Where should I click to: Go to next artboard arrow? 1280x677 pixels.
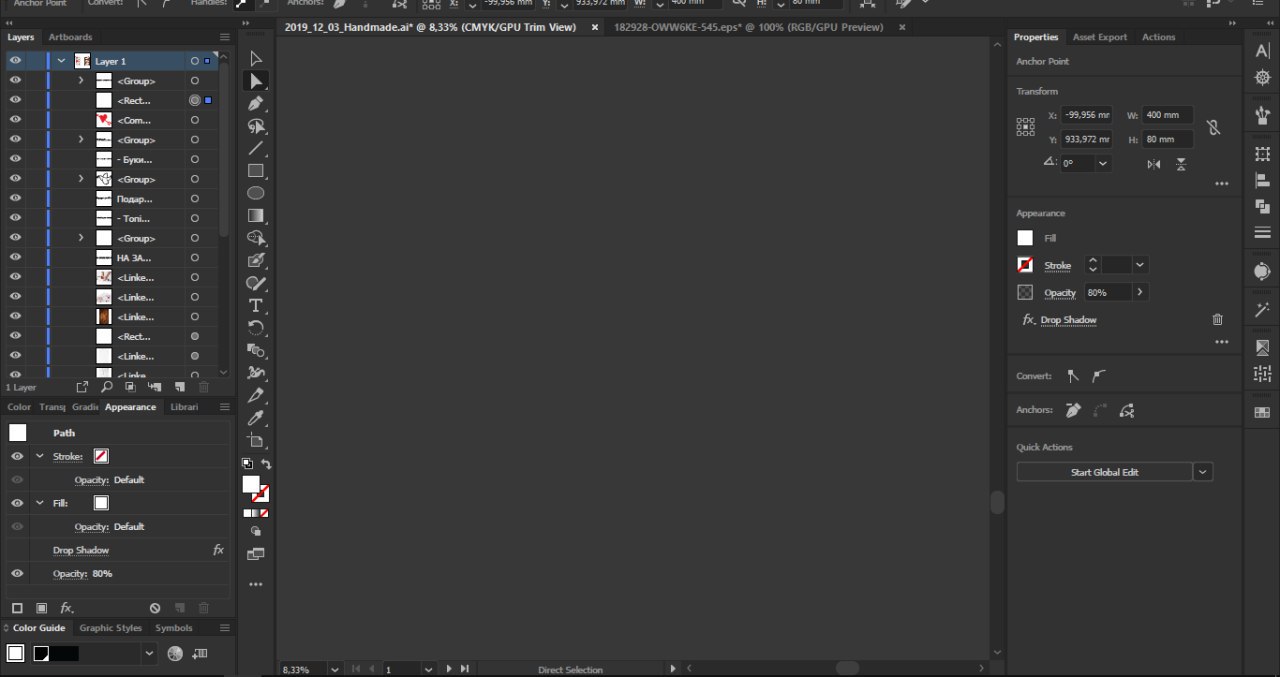click(x=449, y=669)
